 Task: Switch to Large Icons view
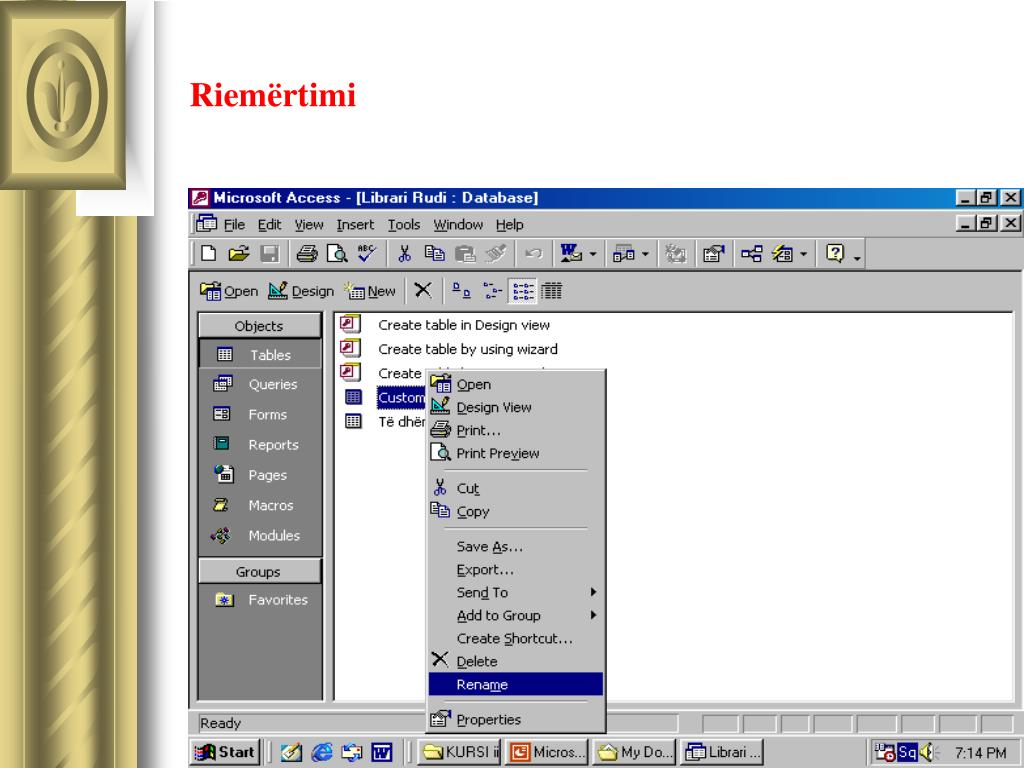462,291
